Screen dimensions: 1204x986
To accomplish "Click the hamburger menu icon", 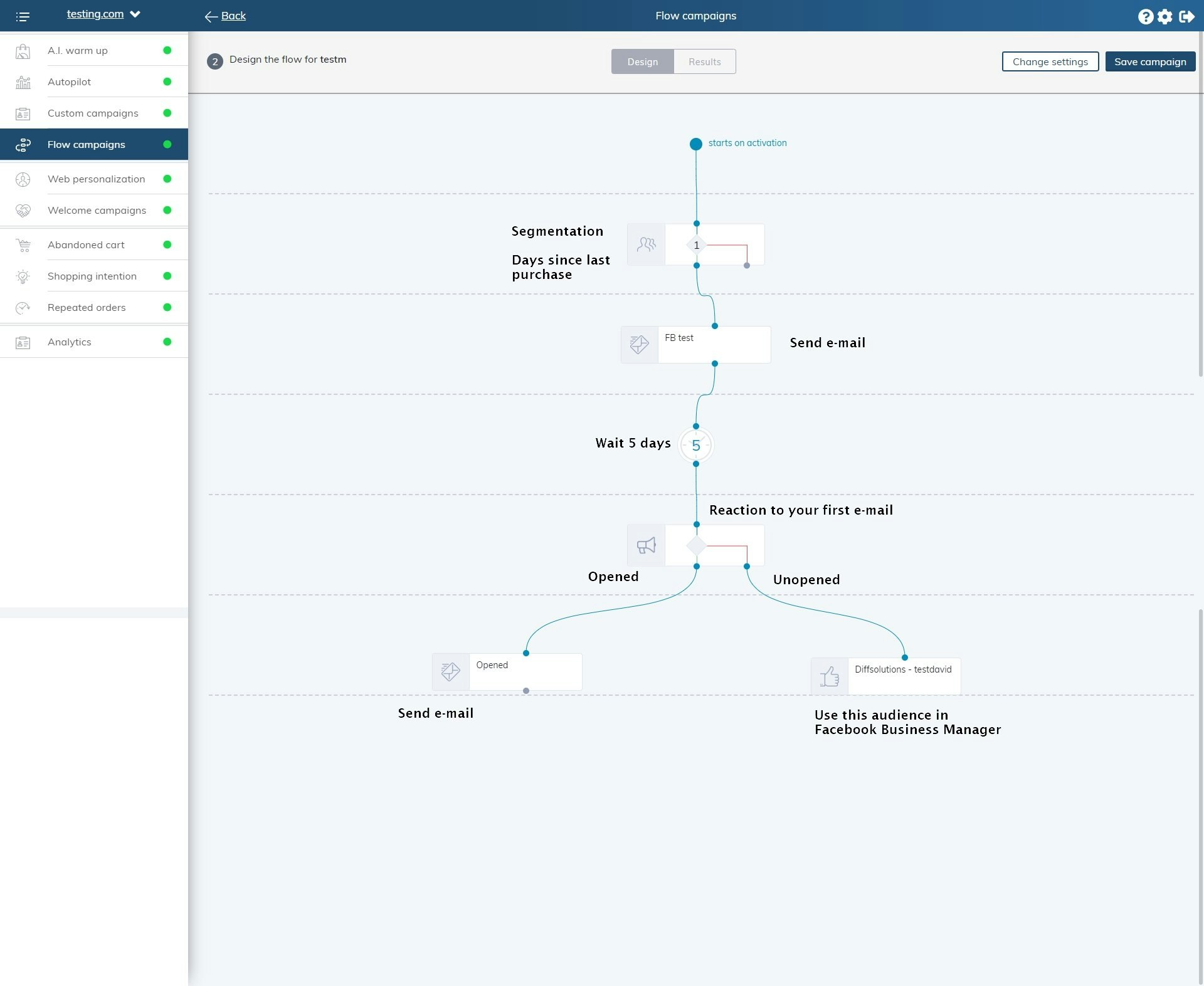I will point(23,16).
